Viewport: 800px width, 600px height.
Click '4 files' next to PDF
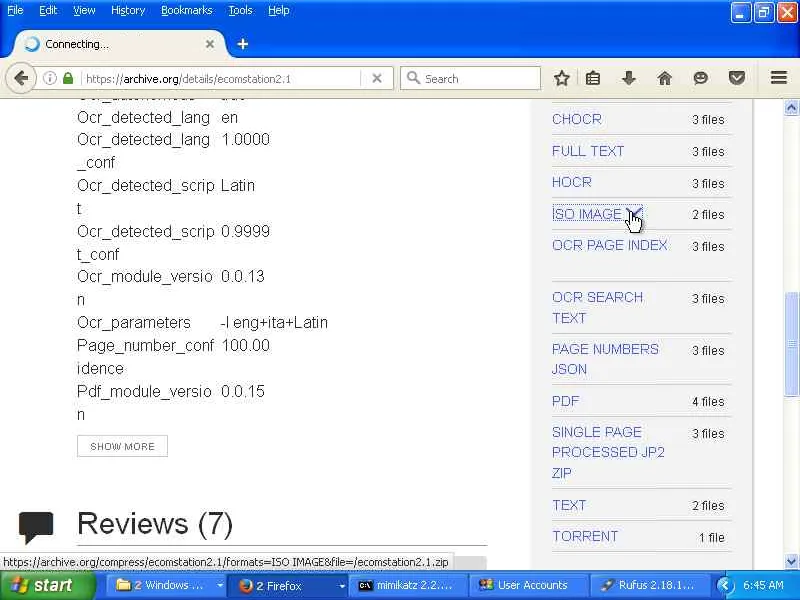point(708,402)
